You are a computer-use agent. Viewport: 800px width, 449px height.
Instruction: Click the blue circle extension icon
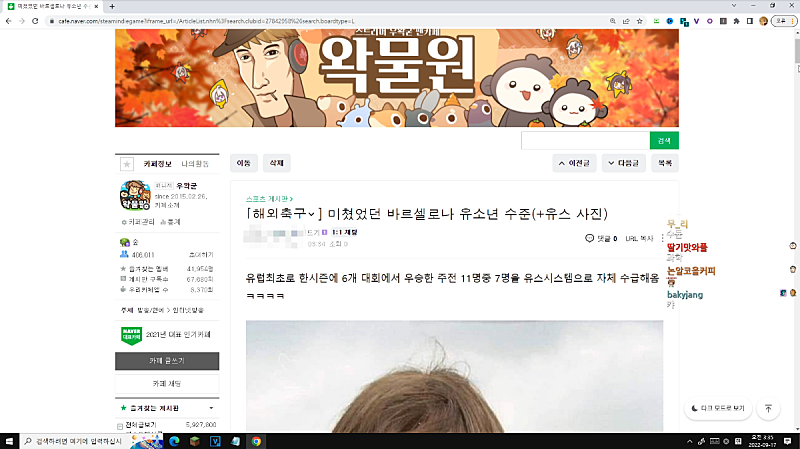click(670, 21)
